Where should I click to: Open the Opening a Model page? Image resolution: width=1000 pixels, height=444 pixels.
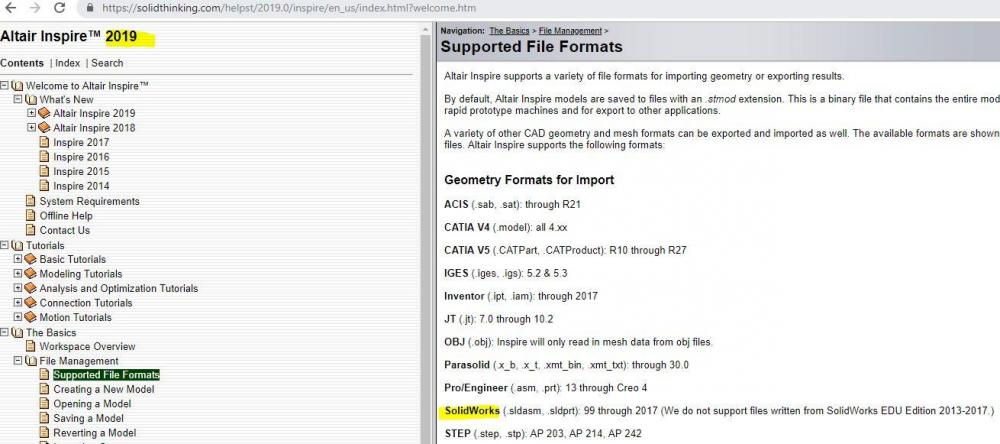tap(92, 404)
